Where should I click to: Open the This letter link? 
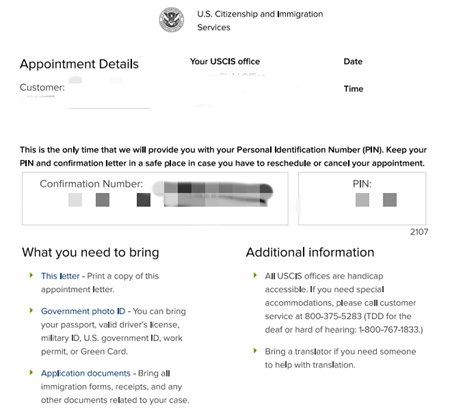click(x=60, y=276)
